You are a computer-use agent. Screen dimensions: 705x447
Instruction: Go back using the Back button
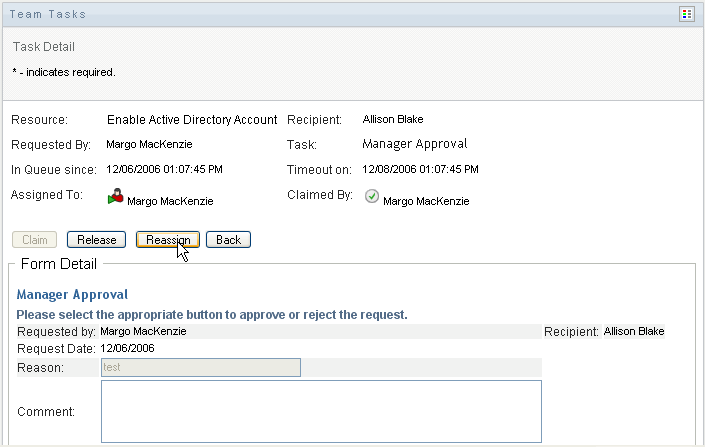tap(228, 240)
